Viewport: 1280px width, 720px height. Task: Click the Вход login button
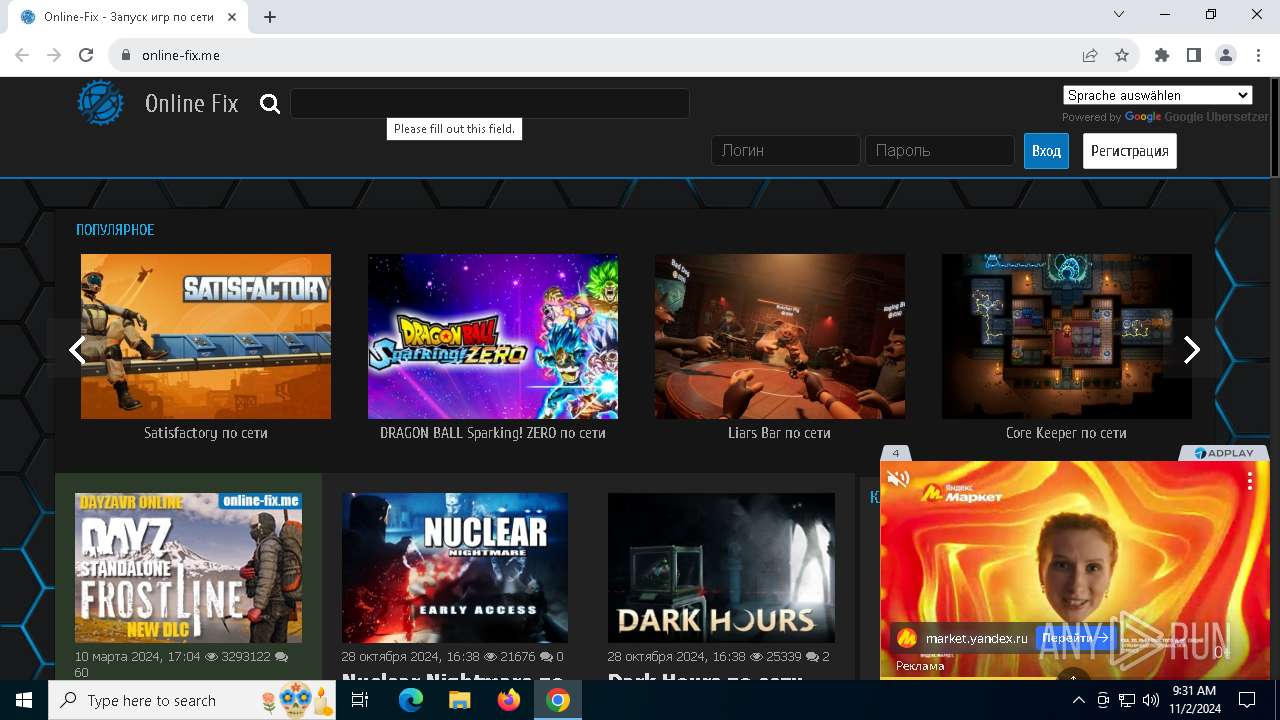point(1046,151)
